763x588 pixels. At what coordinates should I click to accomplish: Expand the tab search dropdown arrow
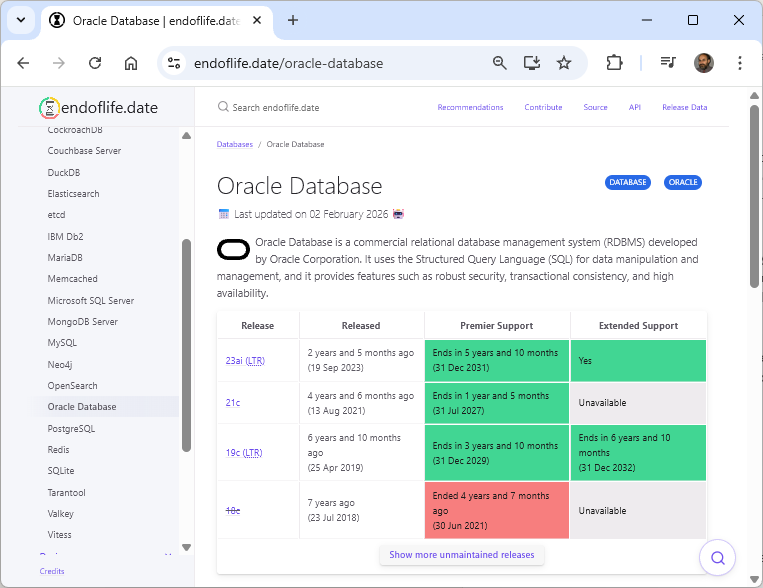click(20, 20)
